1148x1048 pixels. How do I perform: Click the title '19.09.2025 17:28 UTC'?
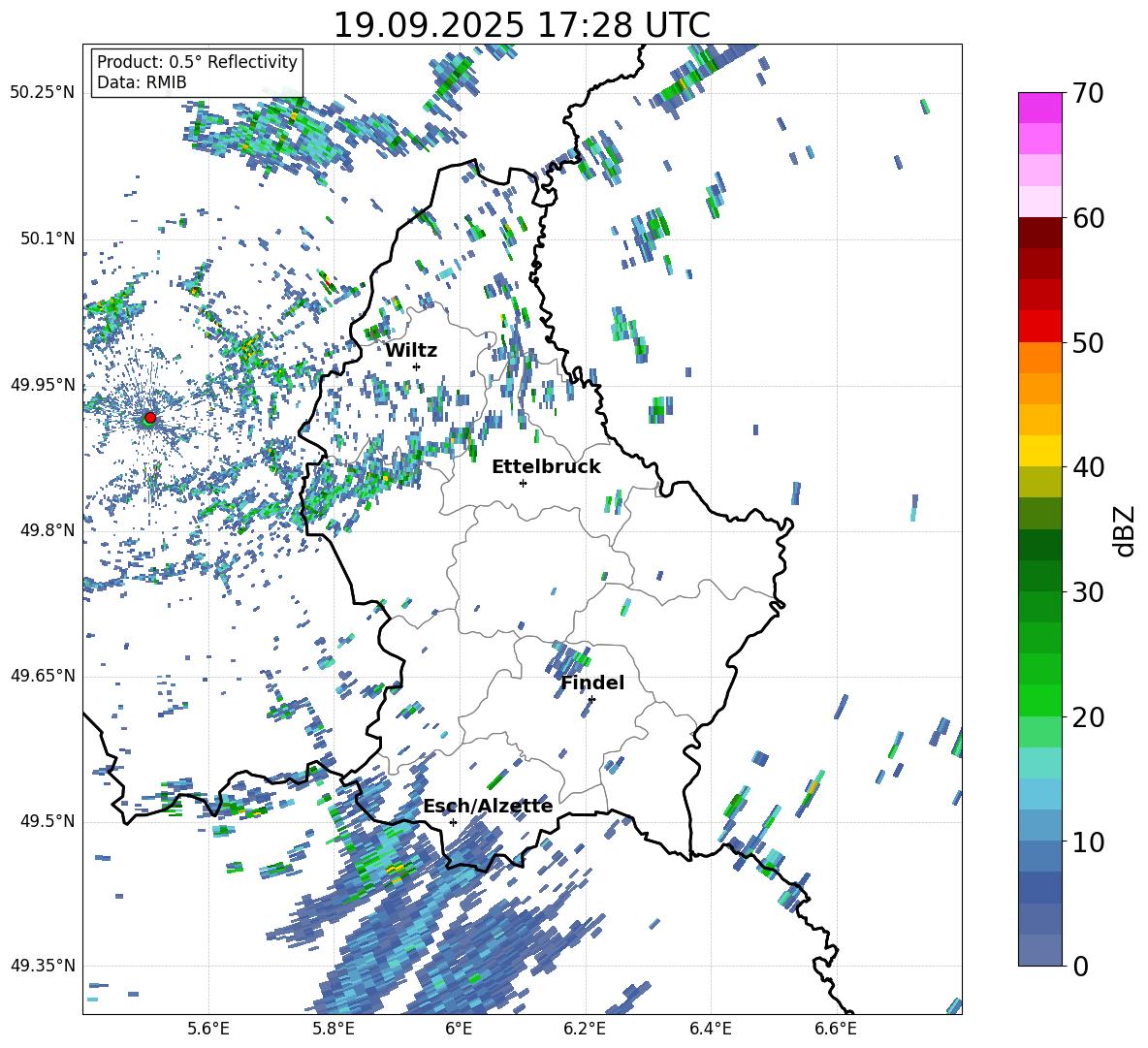tap(522, 25)
